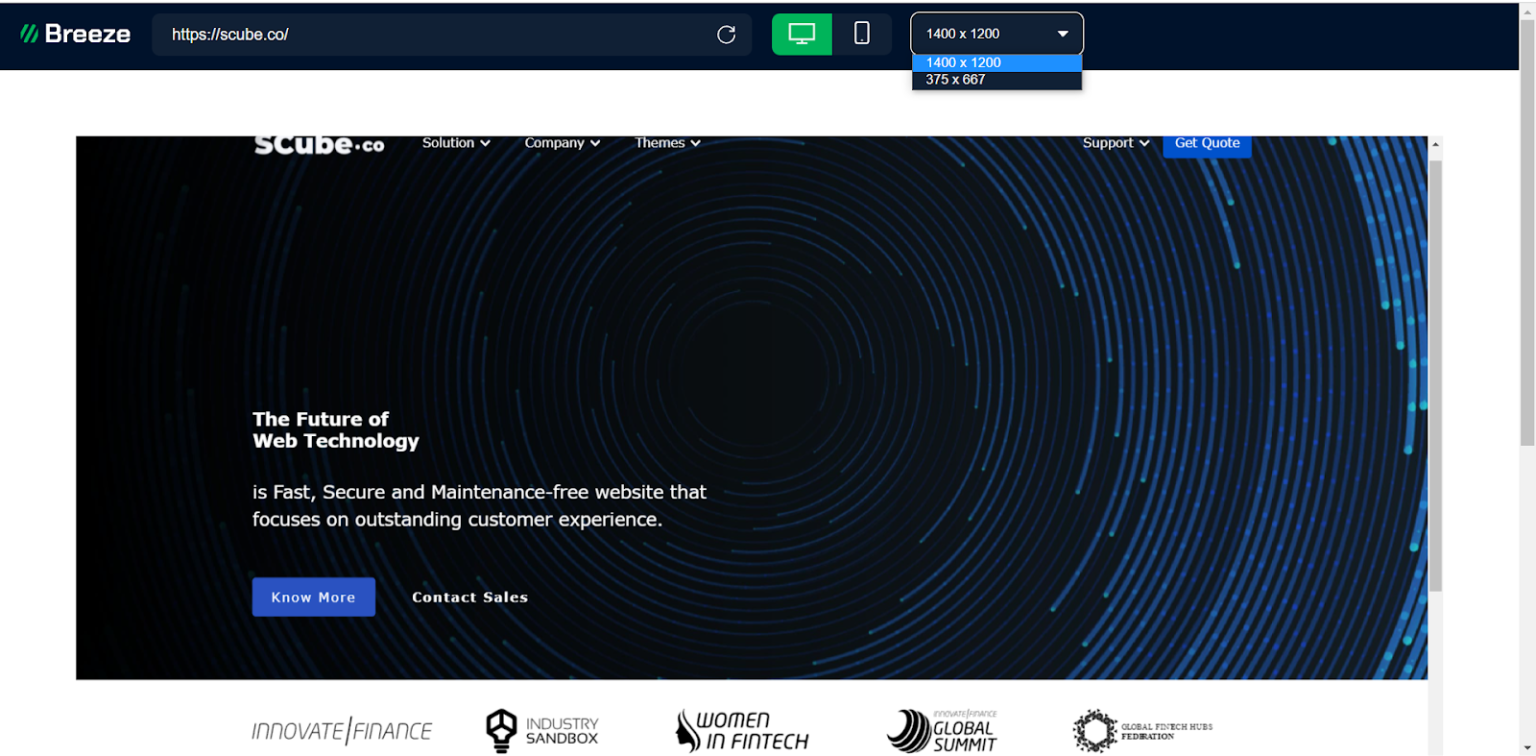The width and height of the screenshot is (1536, 756).
Task: Click the 'The Future of Web Technology' heading
Action: pyautogui.click(x=336, y=430)
